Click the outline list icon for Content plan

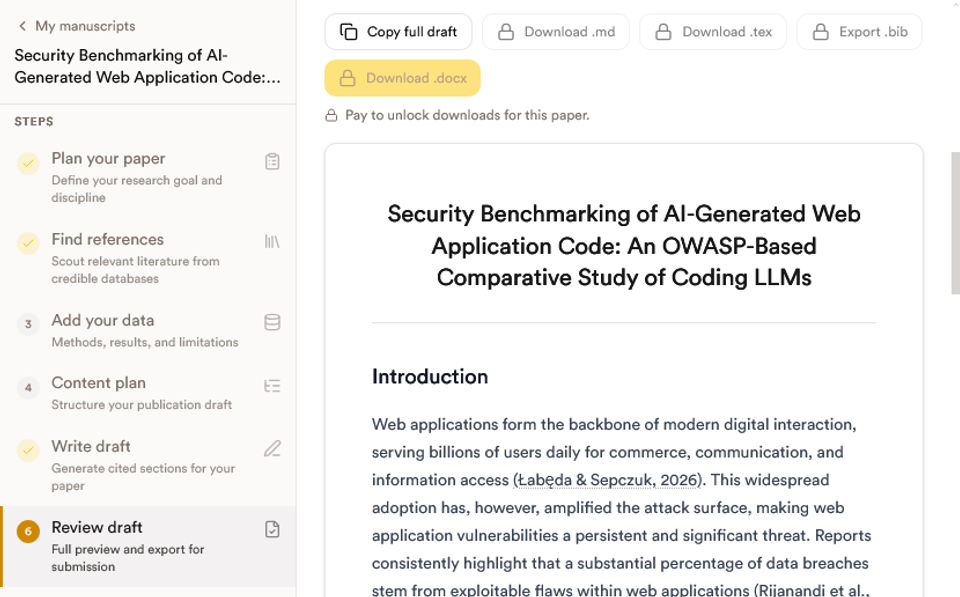tap(272, 386)
